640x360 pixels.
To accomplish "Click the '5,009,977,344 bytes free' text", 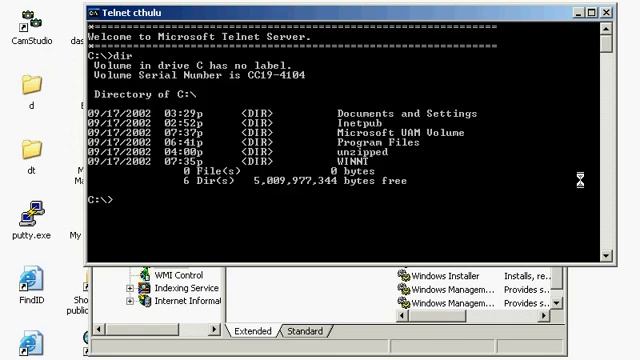I will point(330,181).
